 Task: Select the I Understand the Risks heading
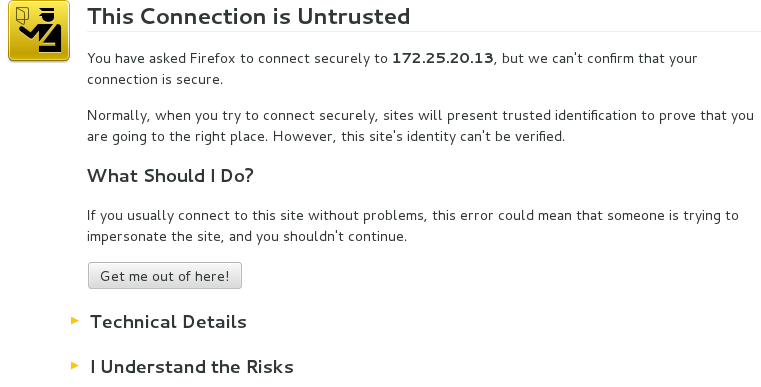click(x=192, y=367)
